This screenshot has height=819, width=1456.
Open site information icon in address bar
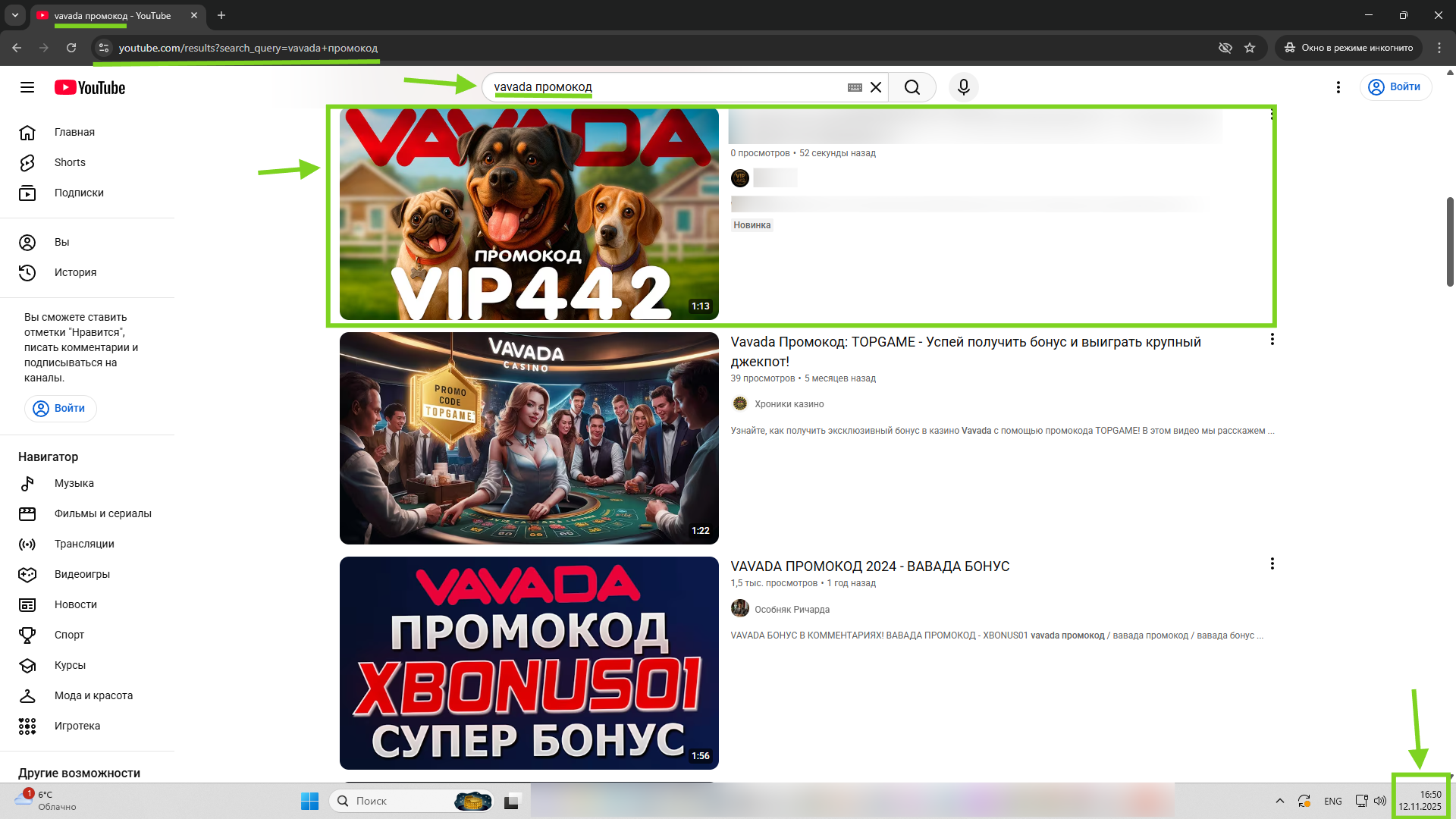pyautogui.click(x=104, y=48)
